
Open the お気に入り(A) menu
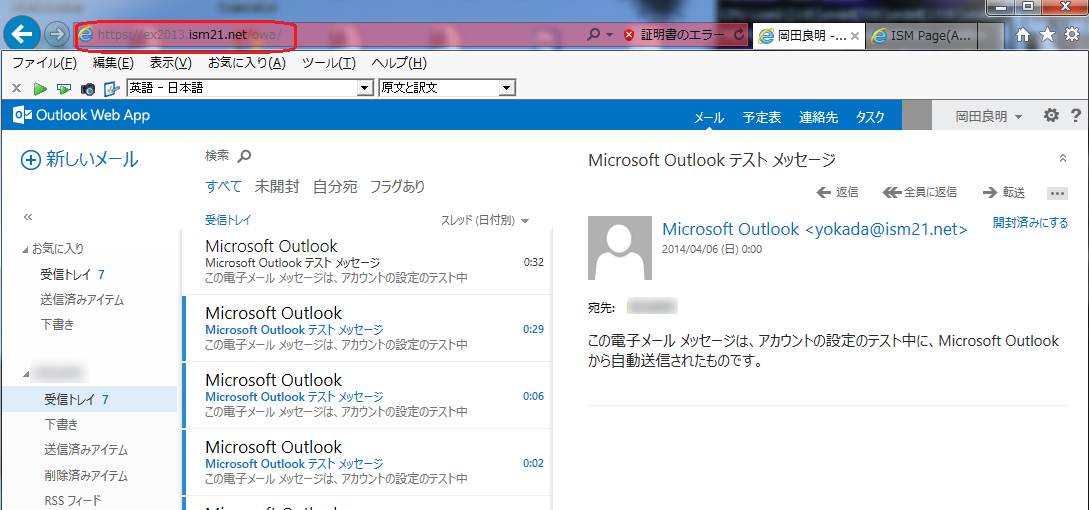246,63
